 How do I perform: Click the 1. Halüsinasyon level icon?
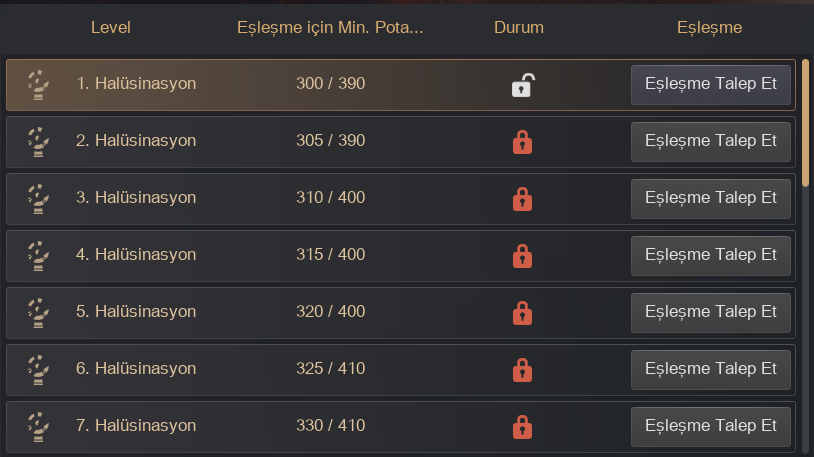pos(38,85)
